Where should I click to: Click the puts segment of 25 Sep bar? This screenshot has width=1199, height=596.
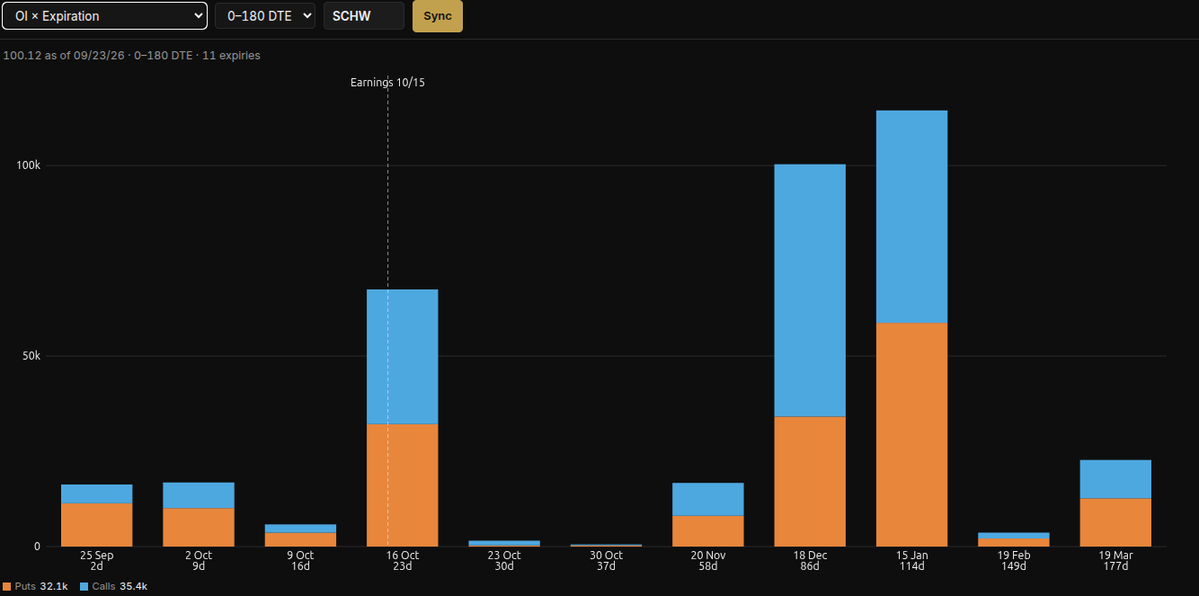click(96, 525)
